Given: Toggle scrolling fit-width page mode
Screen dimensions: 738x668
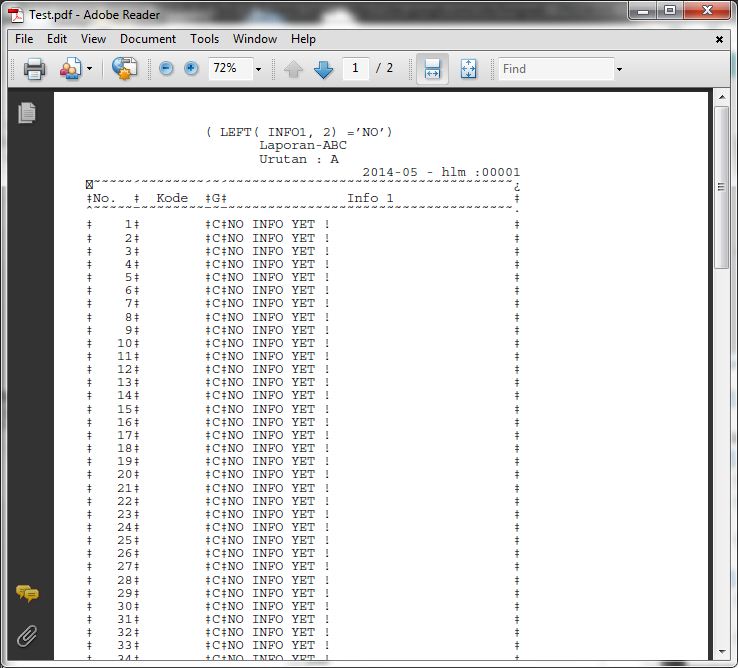Looking at the screenshot, I should (x=432, y=69).
